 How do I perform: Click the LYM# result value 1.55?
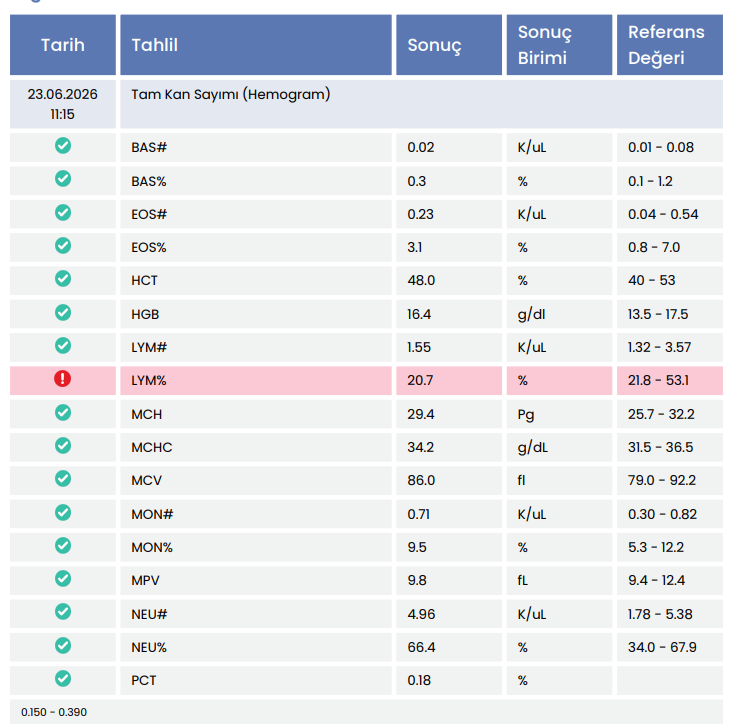[419, 347]
